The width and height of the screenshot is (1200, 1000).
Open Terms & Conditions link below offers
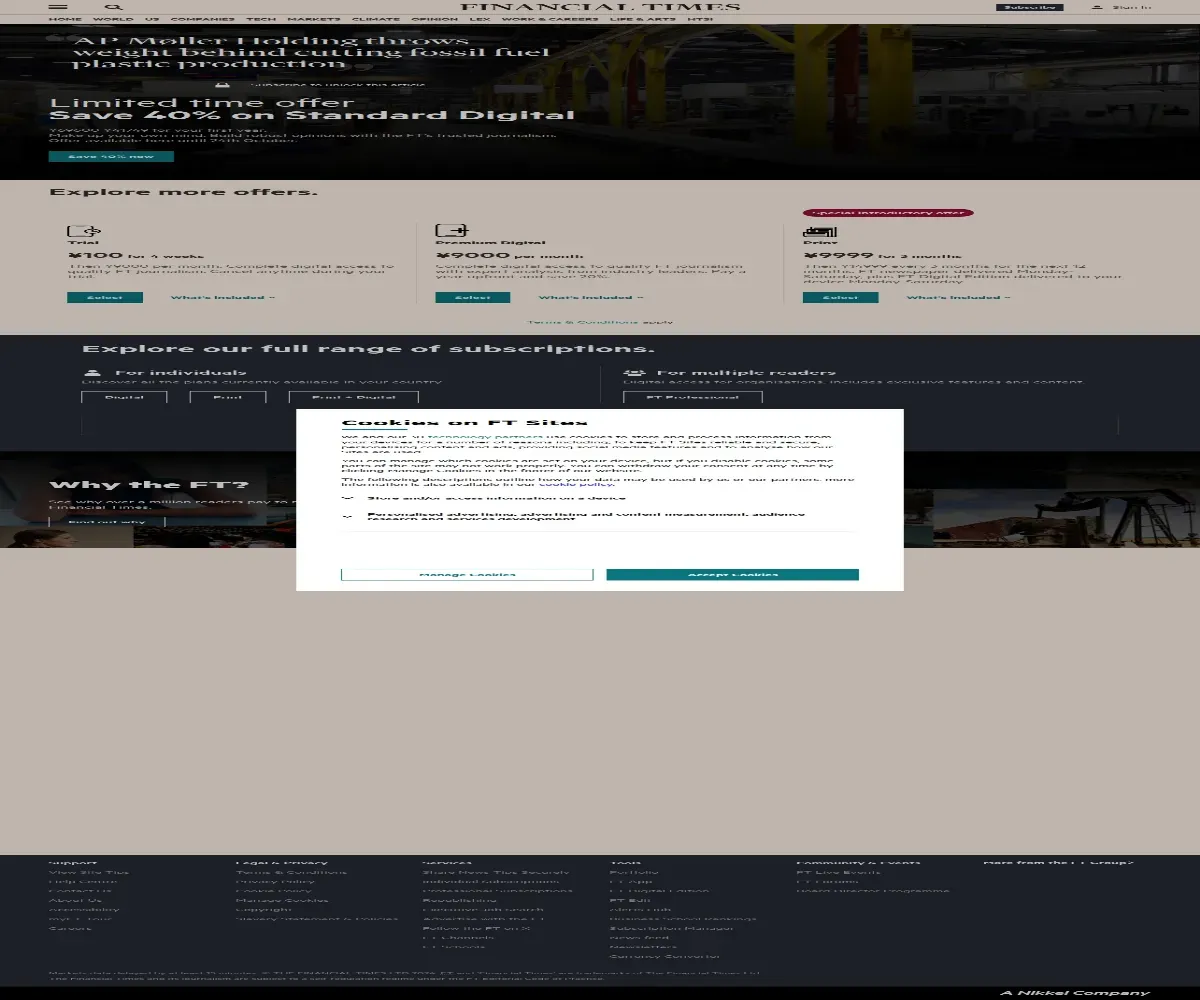[x=583, y=322]
